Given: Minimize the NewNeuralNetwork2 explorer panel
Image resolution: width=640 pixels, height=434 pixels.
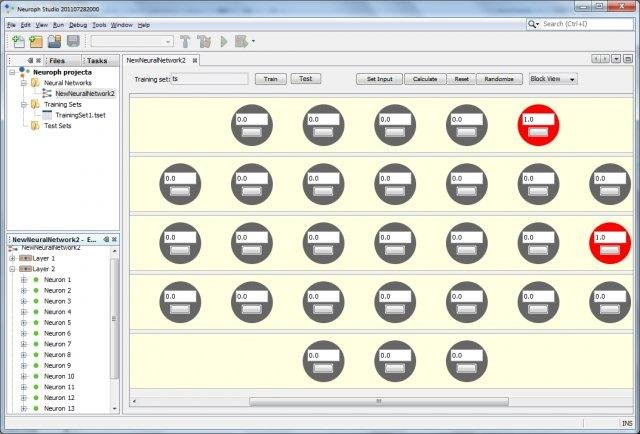Looking at the screenshot, I should coord(106,239).
